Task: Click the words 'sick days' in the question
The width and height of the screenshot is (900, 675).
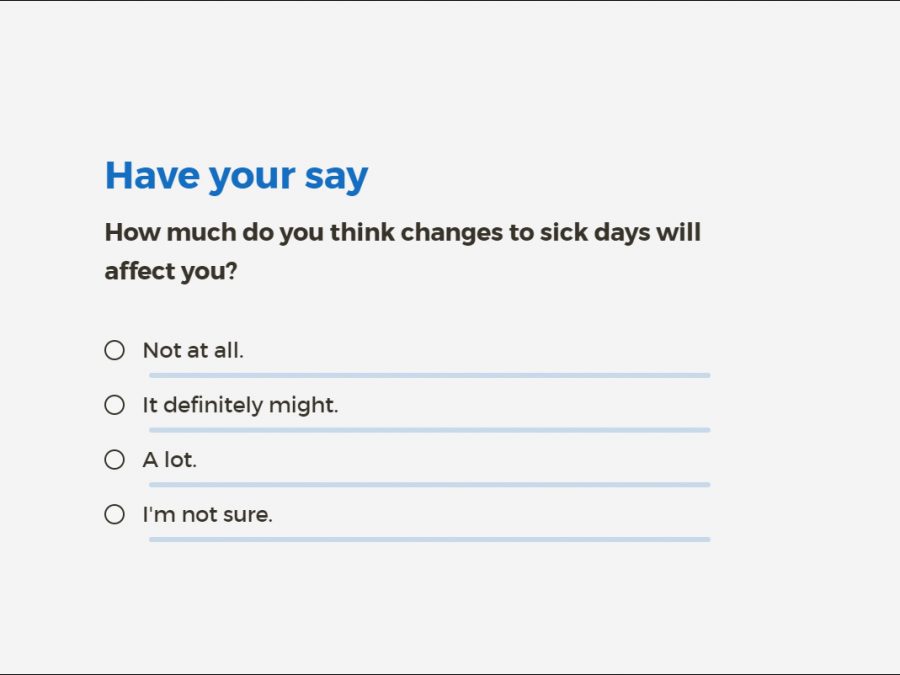Action: (x=594, y=233)
